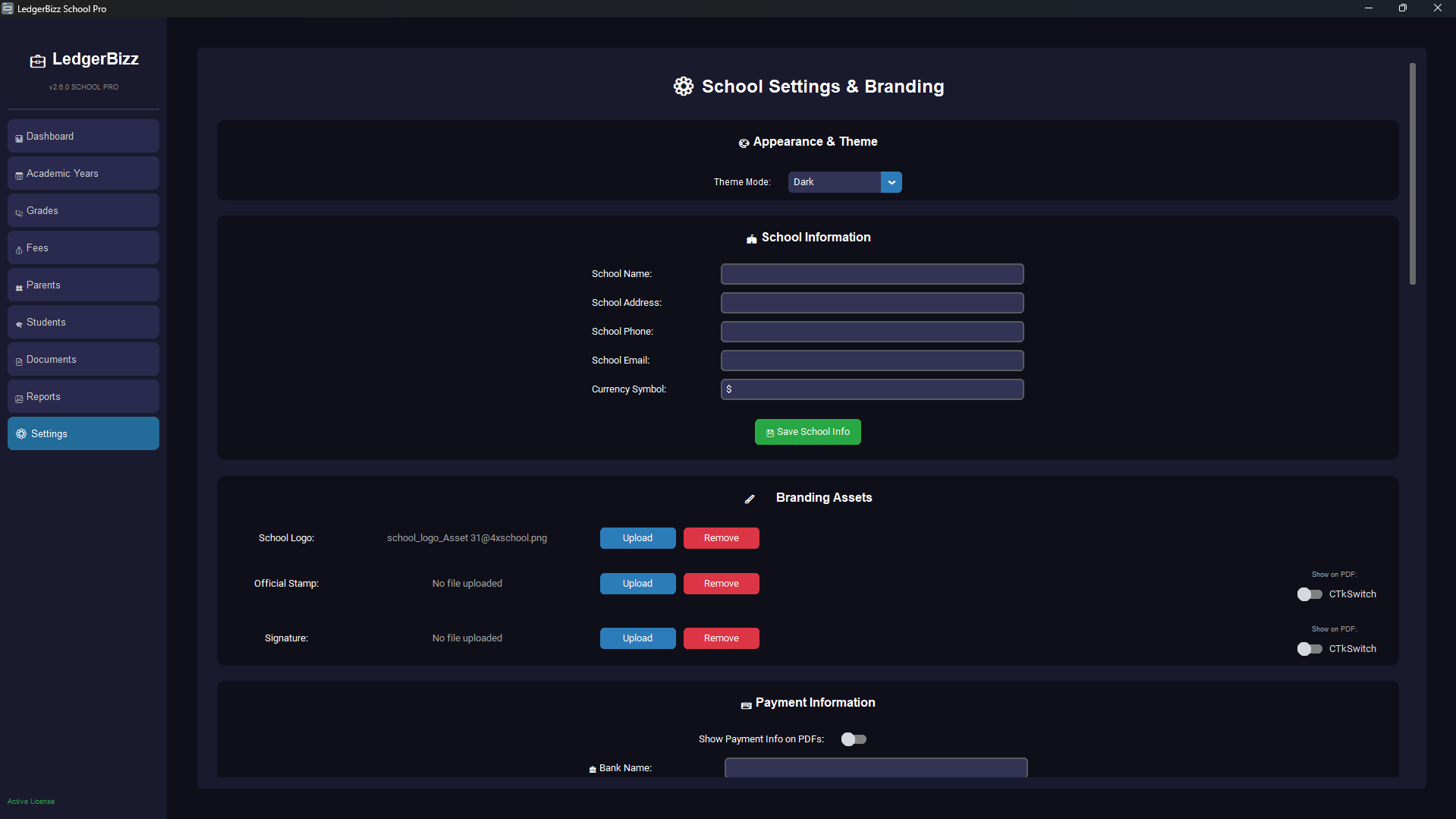Click the pen icon beside Branding Assets
The image size is (1456, 819).
pyautogui.click(x=750, y=499)
